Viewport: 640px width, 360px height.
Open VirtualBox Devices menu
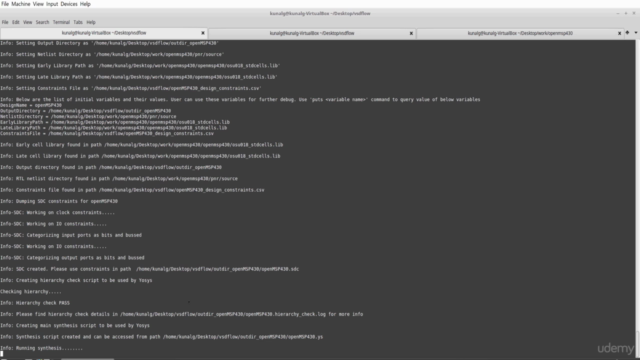[69, 4]
